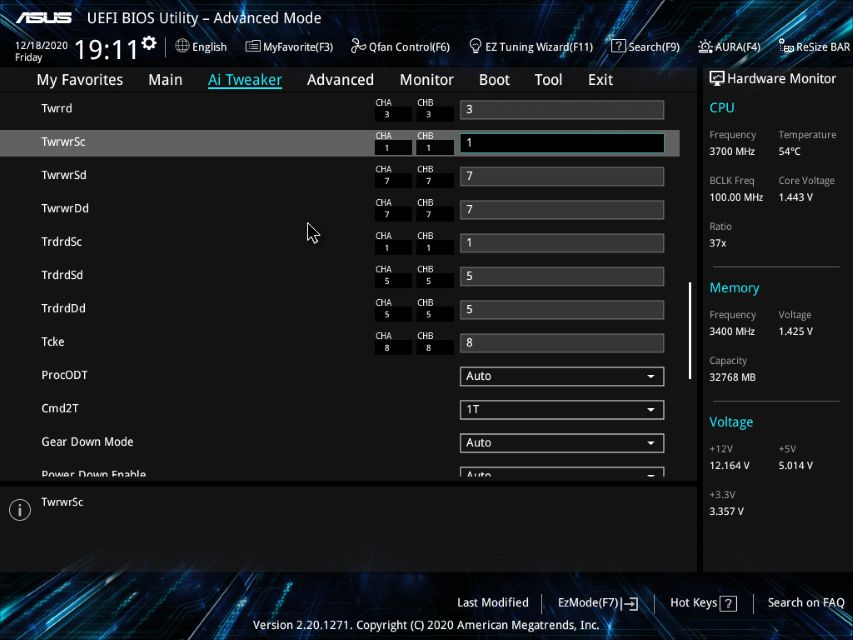Open MyFavorite(F3) list icon
Viewport: 853px width, 640px height.
tap(252, 47)
